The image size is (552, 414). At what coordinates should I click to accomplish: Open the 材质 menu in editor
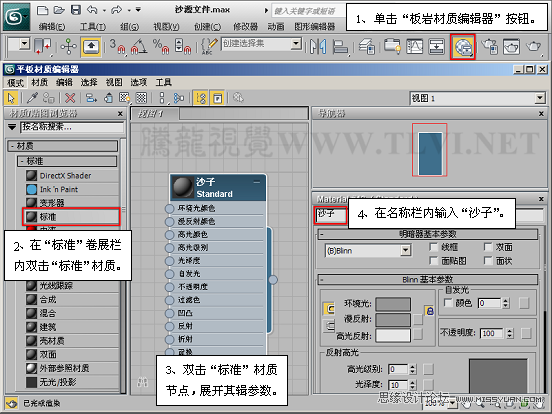coord(39,82)
